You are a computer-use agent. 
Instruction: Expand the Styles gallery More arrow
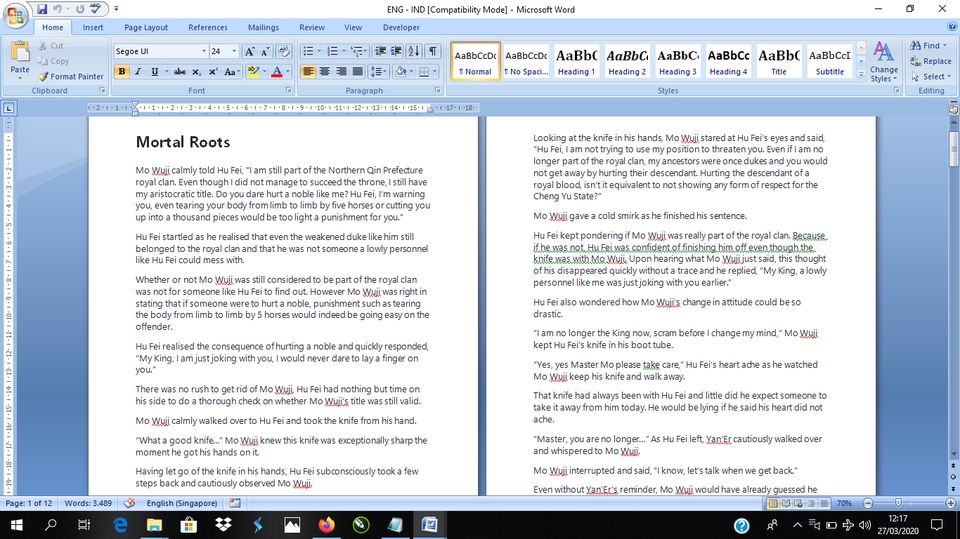tap(861, 75)
